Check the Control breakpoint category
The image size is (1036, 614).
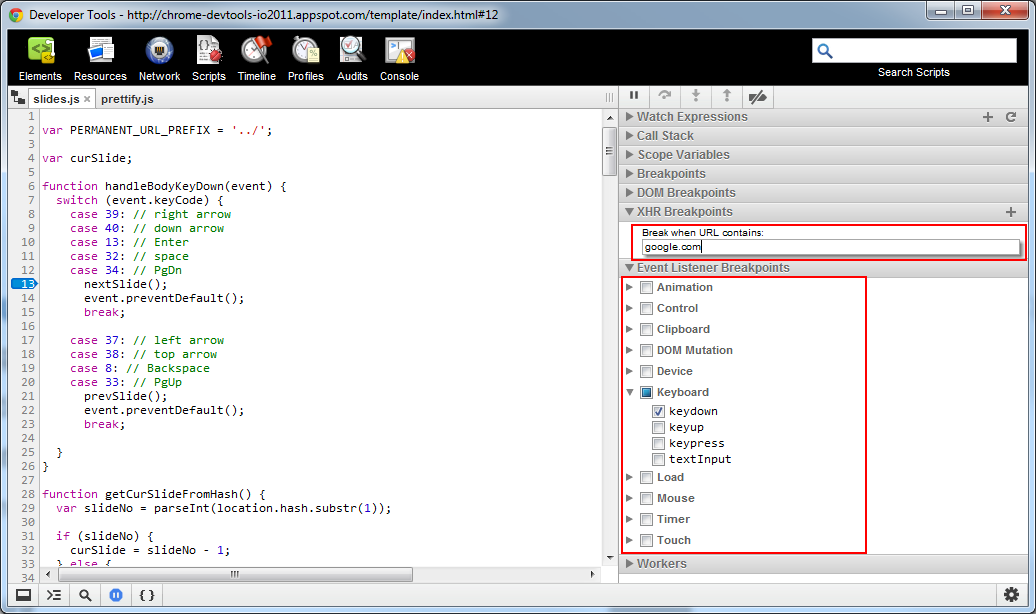coord(647,309)
